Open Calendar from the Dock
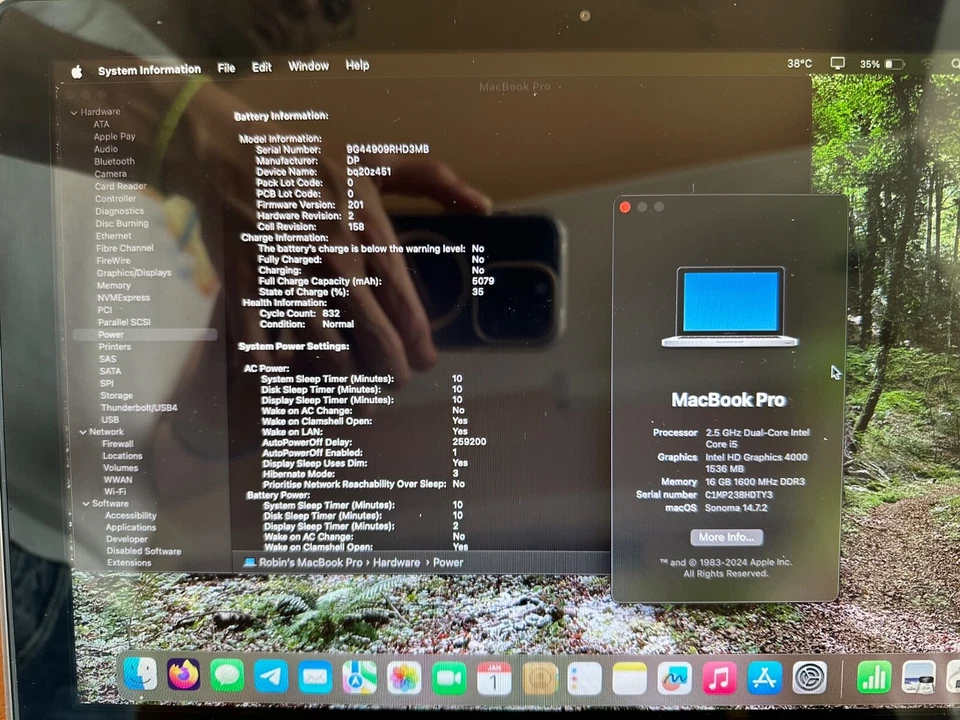The width and height of the screenshot is (960, 720). coord(494,678)
